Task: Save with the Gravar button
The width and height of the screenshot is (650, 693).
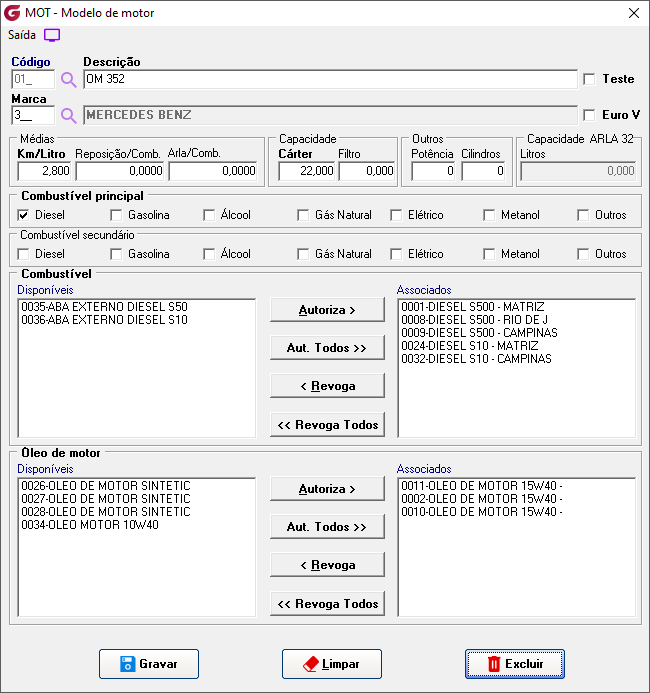Action: (x=149, y=664)
